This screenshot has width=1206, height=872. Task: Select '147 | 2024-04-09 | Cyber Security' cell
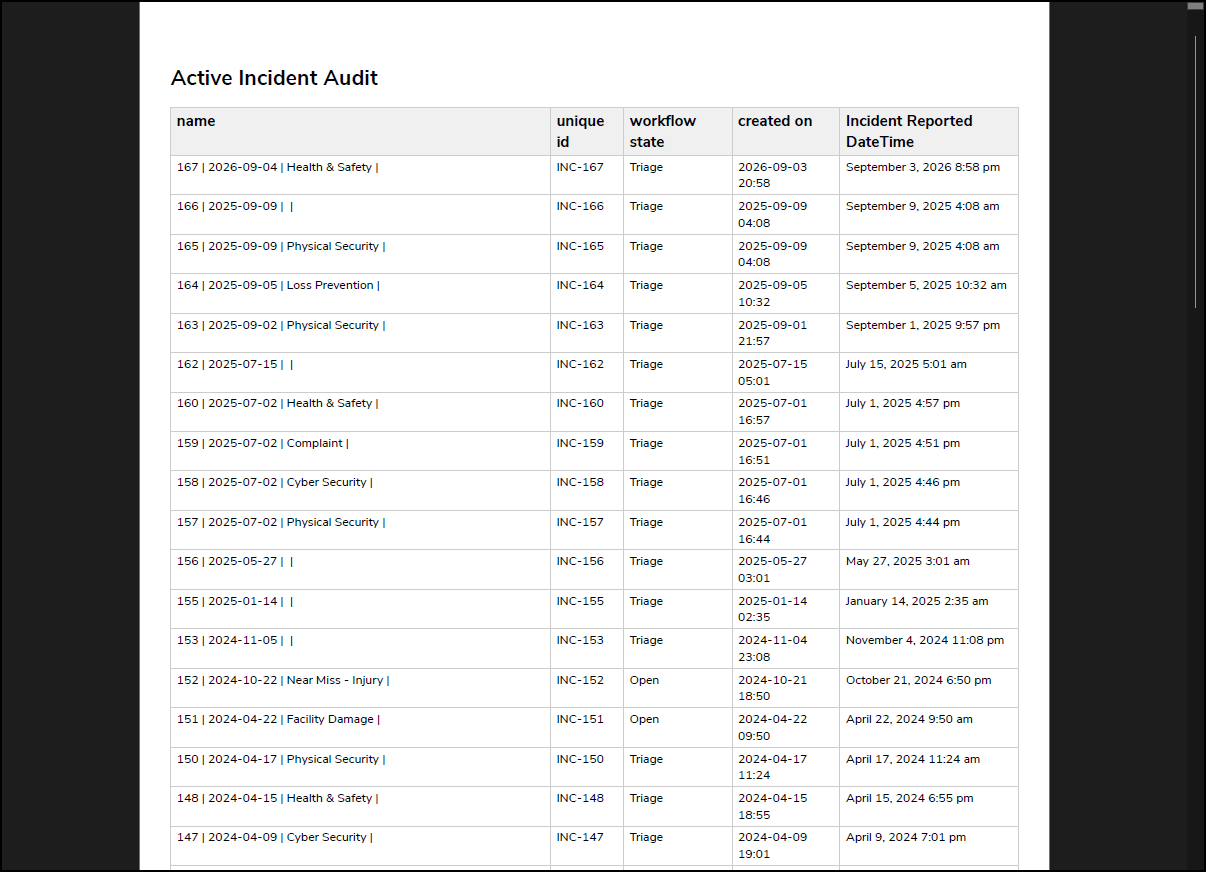point(360,846)
